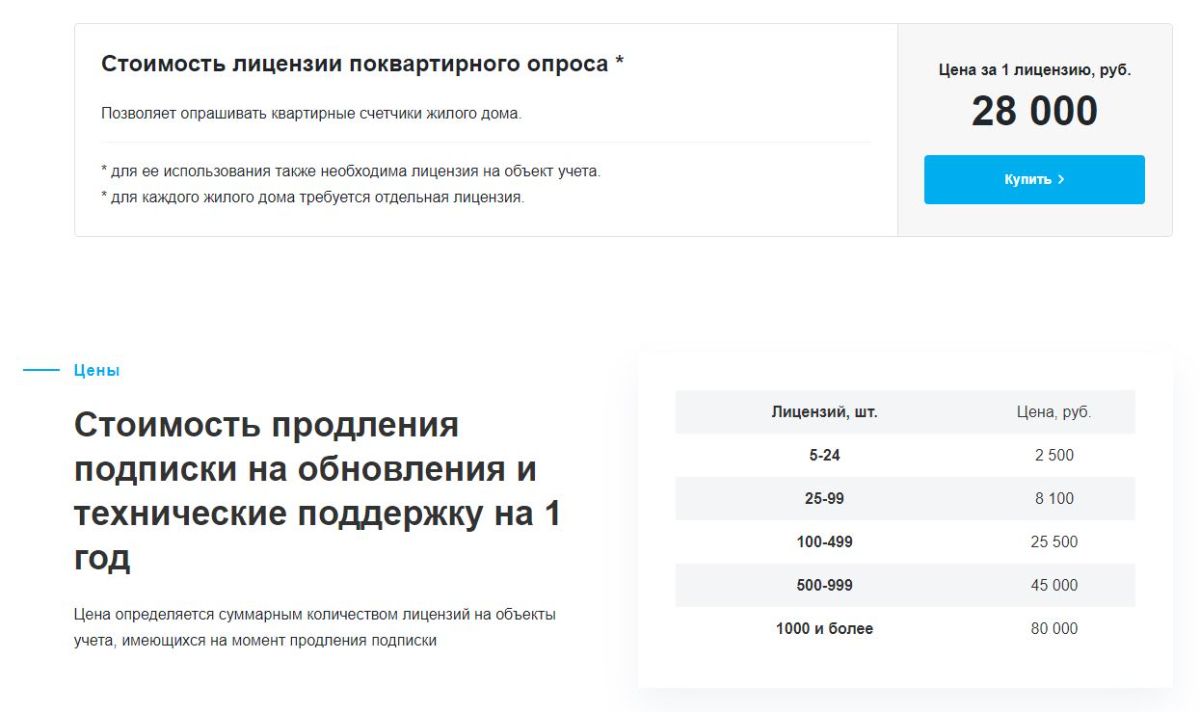Click the blue 'Цены' section label
This screenshot has width=1200, height=712.
(x=97, y=370)
